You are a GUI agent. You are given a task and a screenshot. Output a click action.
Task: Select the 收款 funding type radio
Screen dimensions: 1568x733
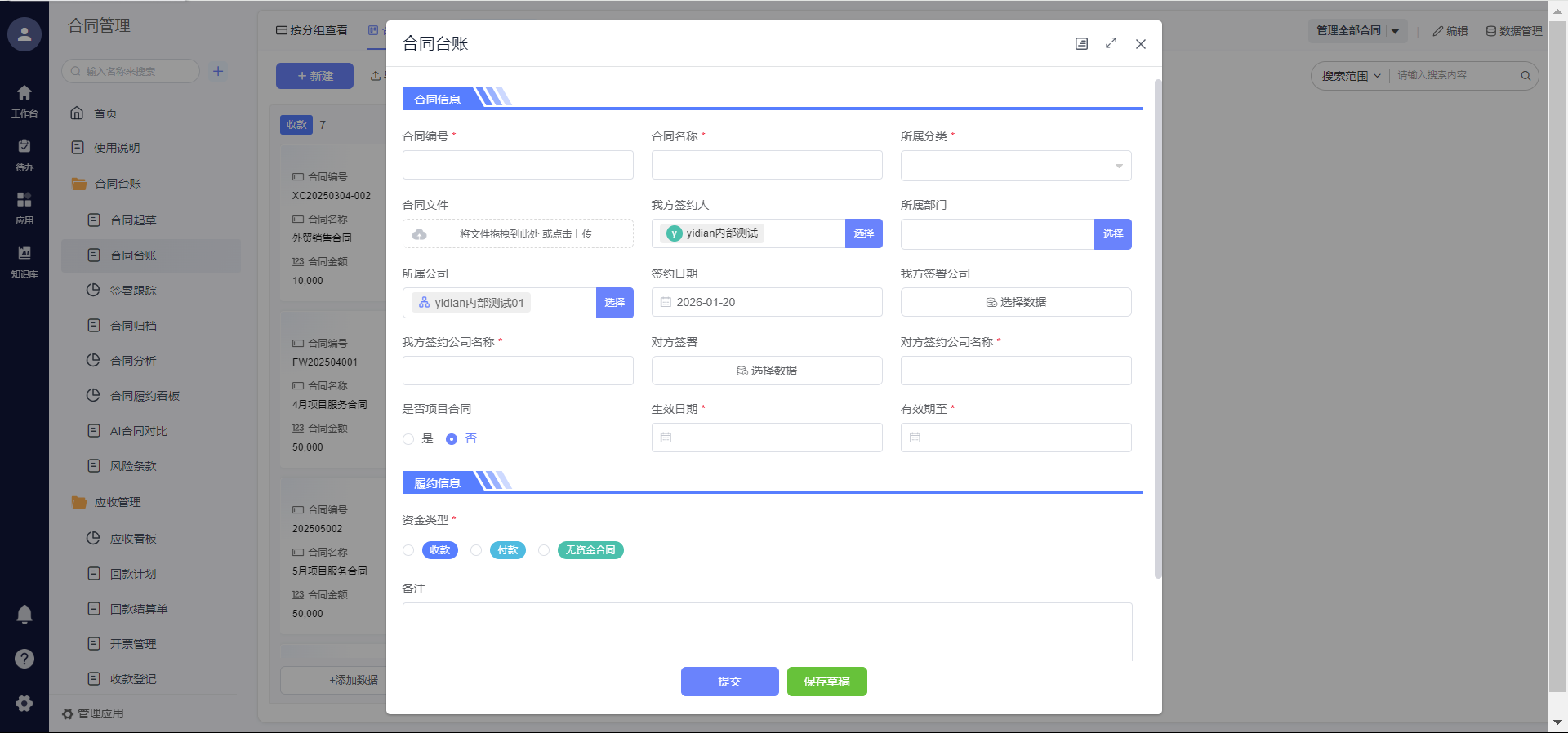[408, 550]
